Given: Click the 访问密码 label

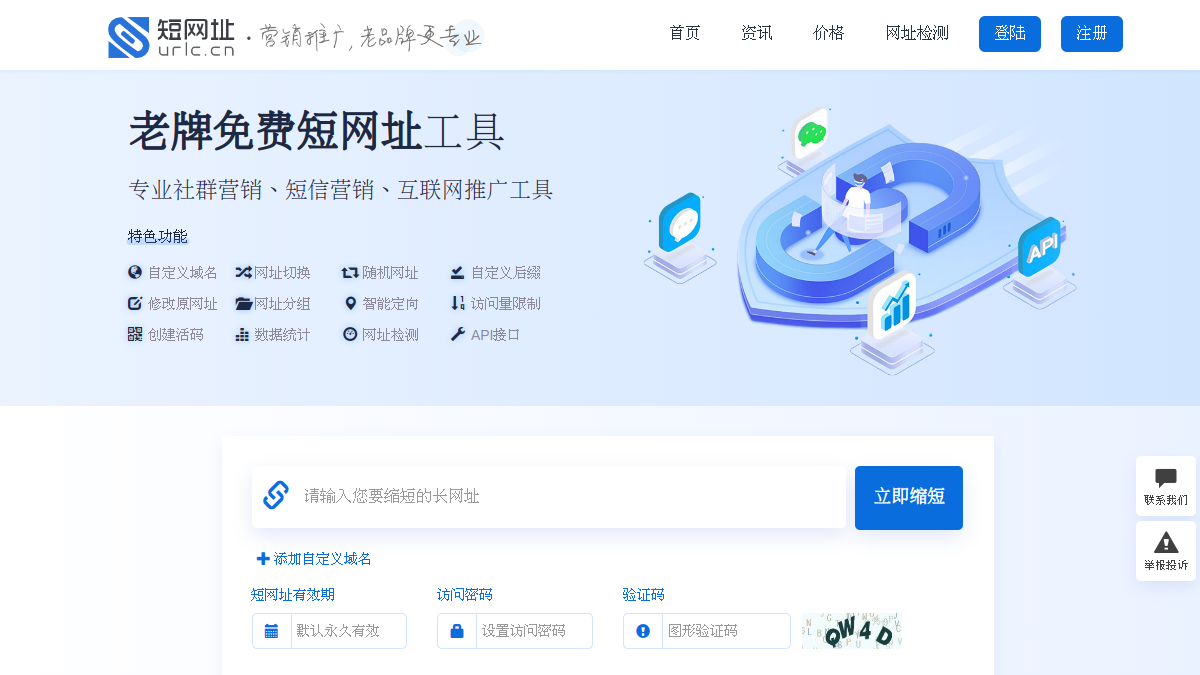Looking at the screenshot, I should [x=465, y=594].
